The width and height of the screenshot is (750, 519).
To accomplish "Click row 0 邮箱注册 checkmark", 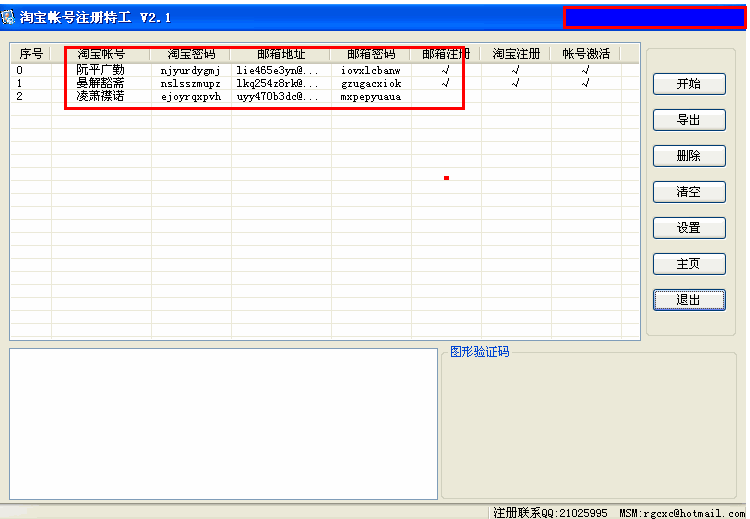I will 446,70.
